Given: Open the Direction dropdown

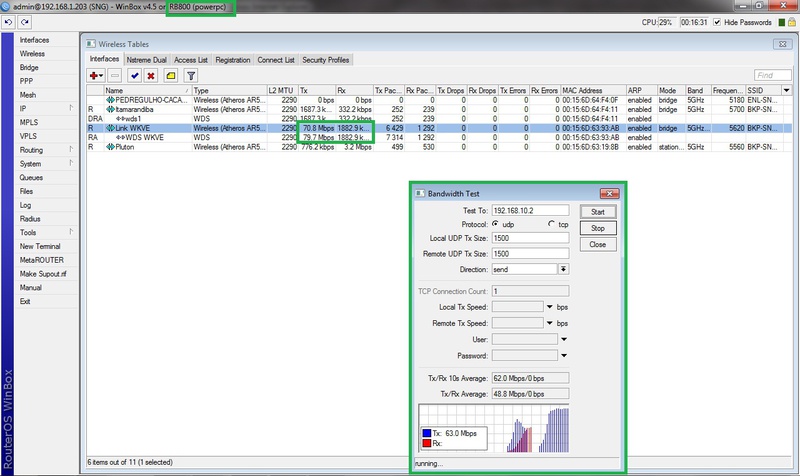Looking at the screenshot, I should tap(563, 269).
